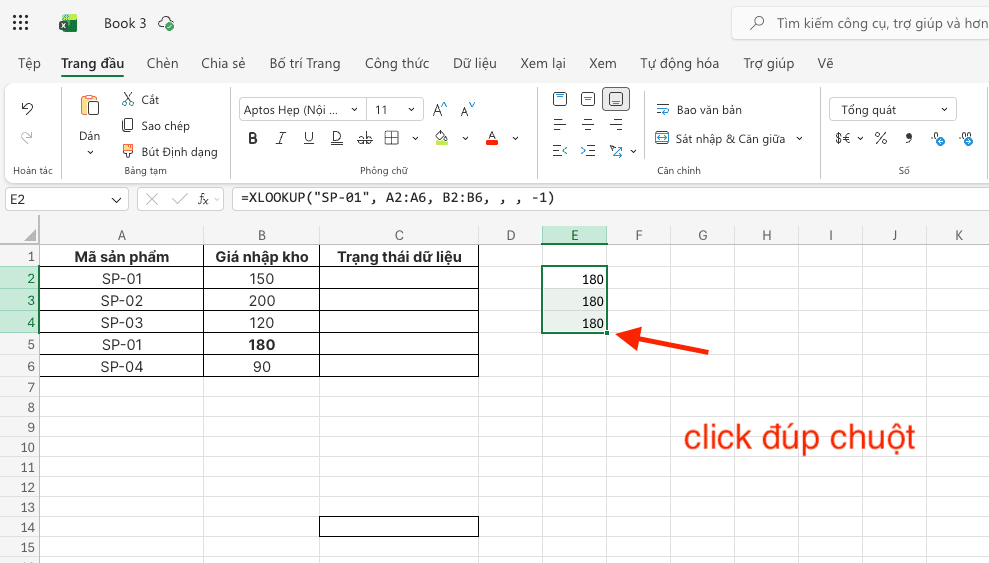Screen dimensions: 989x563
Task: Click the Undo arrow icon
Action: point(27,108)
